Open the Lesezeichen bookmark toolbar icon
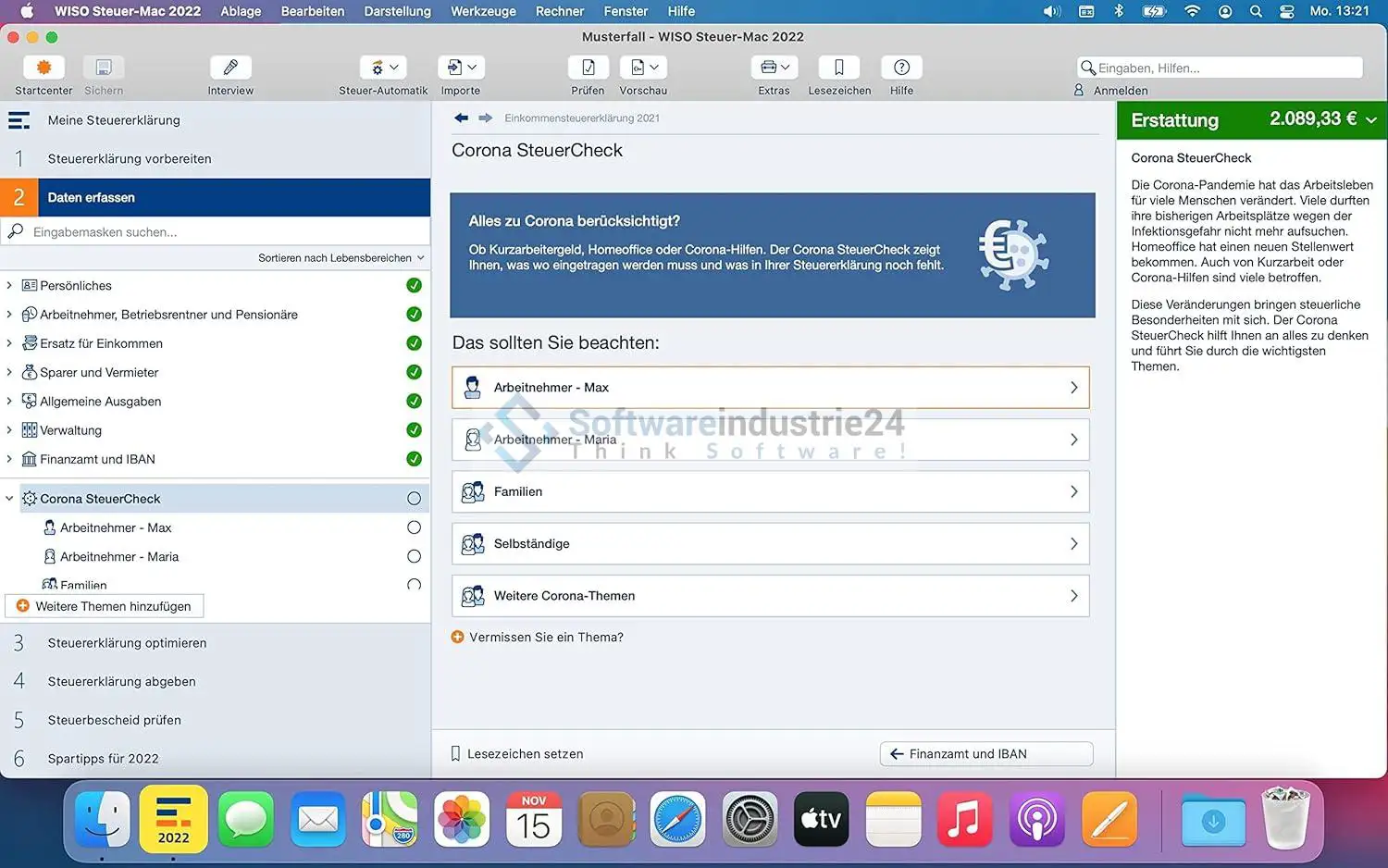Screen dimensions: 1388x868 pyautogui.click(x=839, y=68)
